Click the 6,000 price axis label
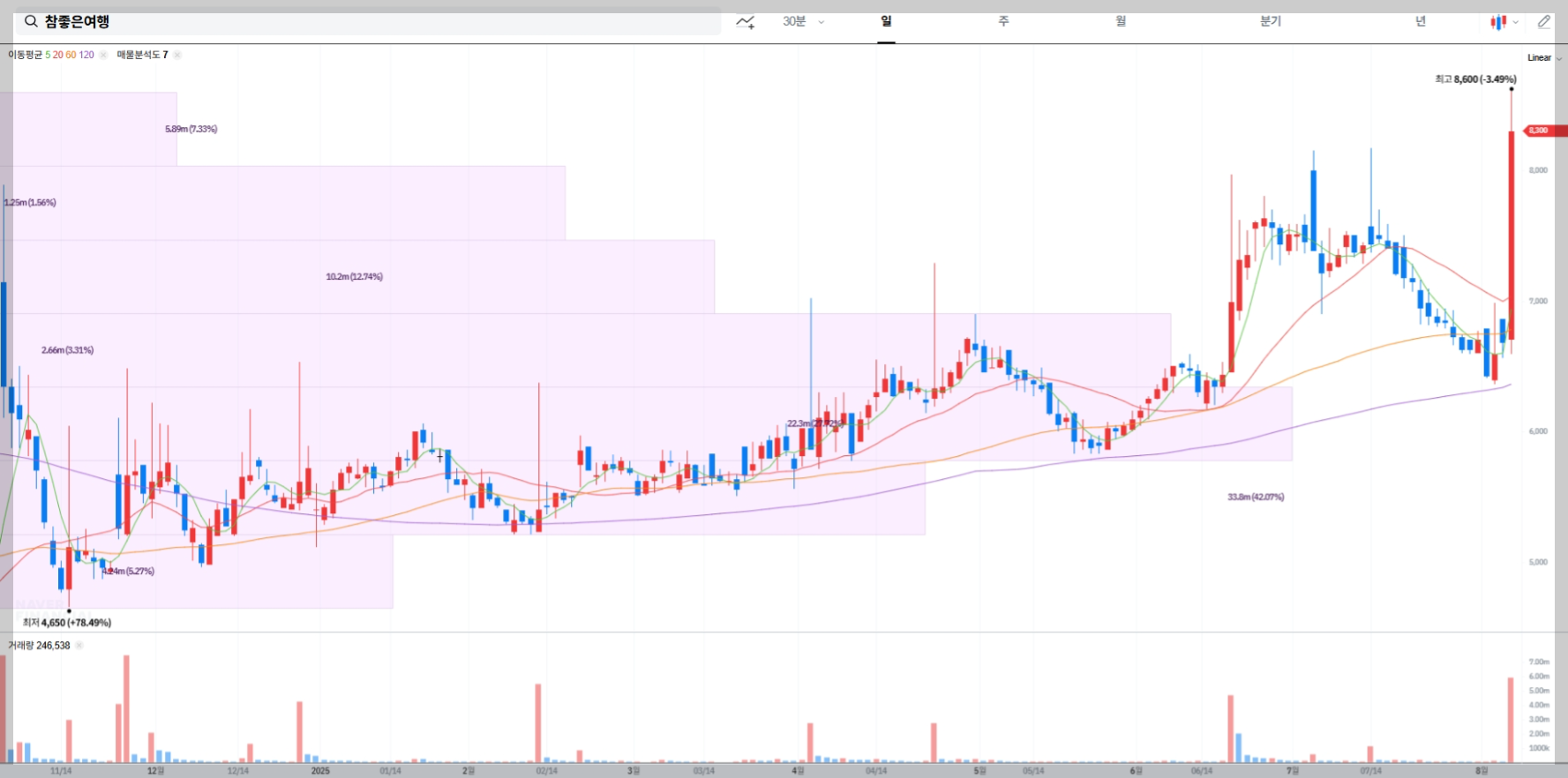Image resolution: width=1568 pixels, height=778 pixels. 1538,431
